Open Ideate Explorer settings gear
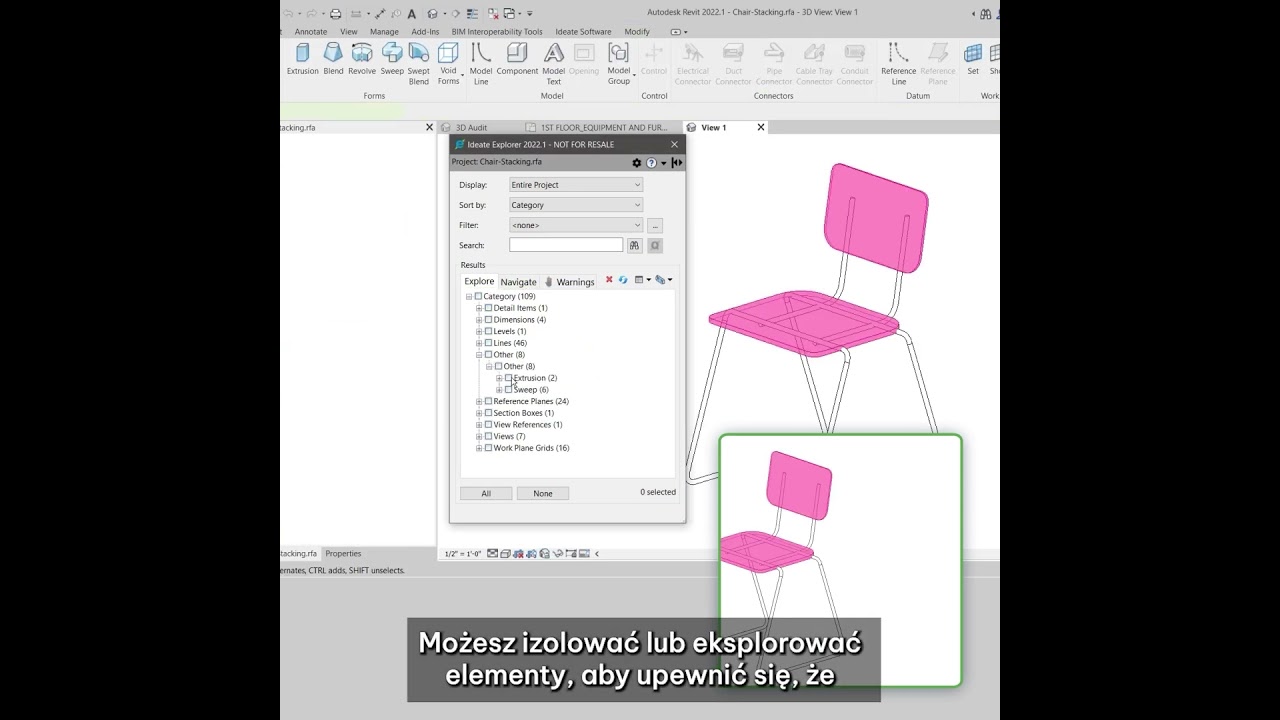The height and width of the screenshot is (720, 1280). [636, 162]
